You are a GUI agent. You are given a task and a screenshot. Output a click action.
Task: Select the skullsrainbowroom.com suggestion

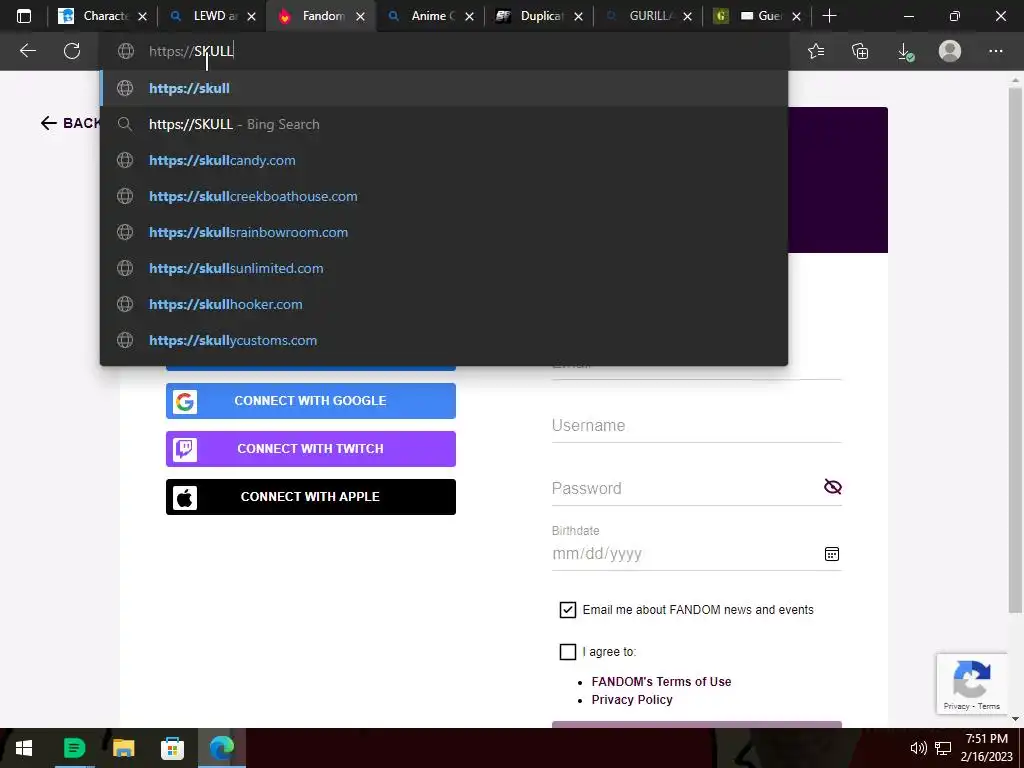(444, 232)
